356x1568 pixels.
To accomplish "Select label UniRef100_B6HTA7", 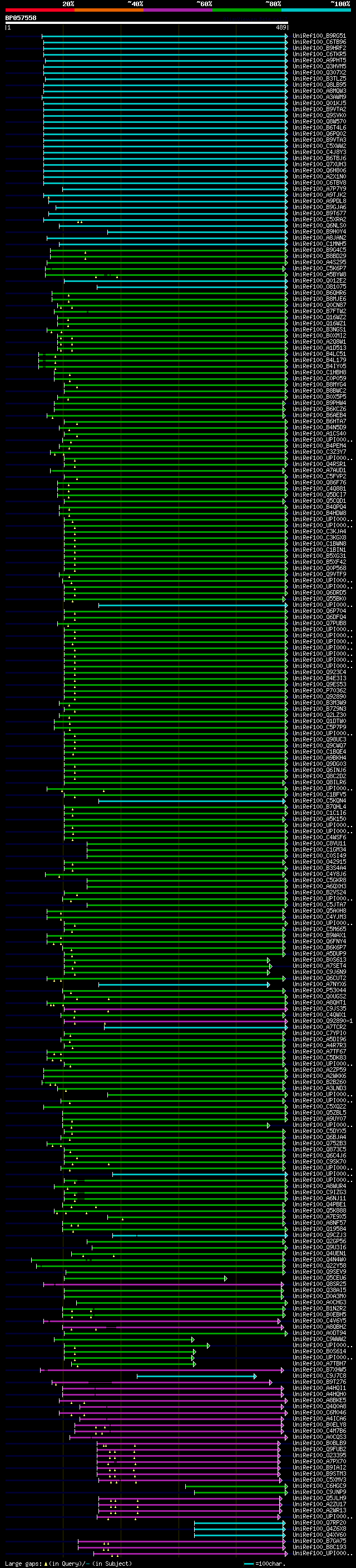I will click(319, 422).
